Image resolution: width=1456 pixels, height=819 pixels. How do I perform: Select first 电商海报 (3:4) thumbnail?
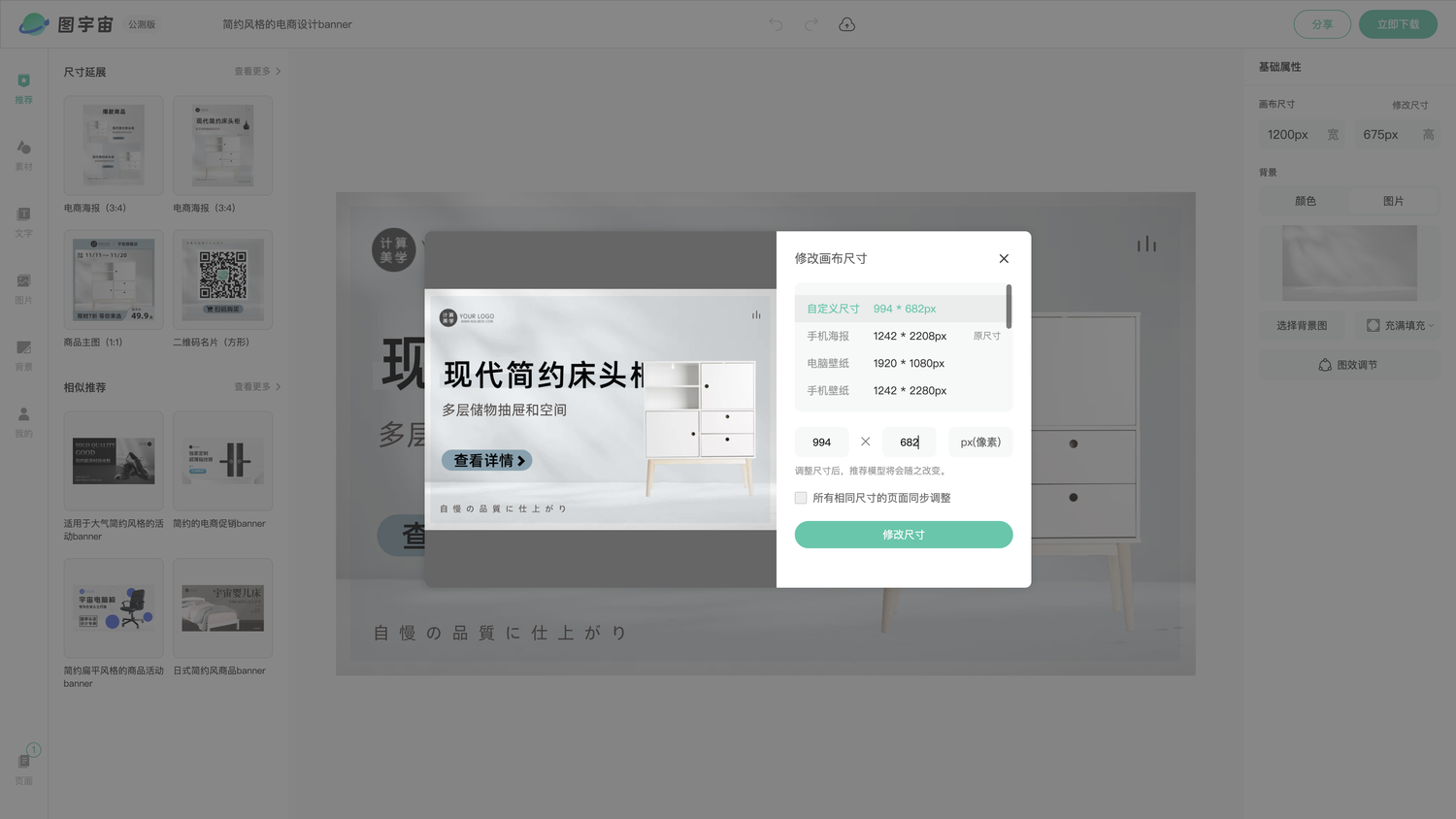coord(114,146)
